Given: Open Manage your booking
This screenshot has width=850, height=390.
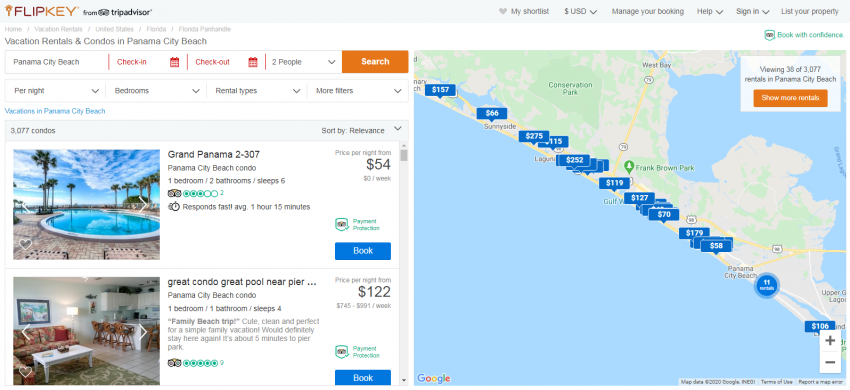Looking at the screenshot, I should pyautogui.click(x=647, y=11).
